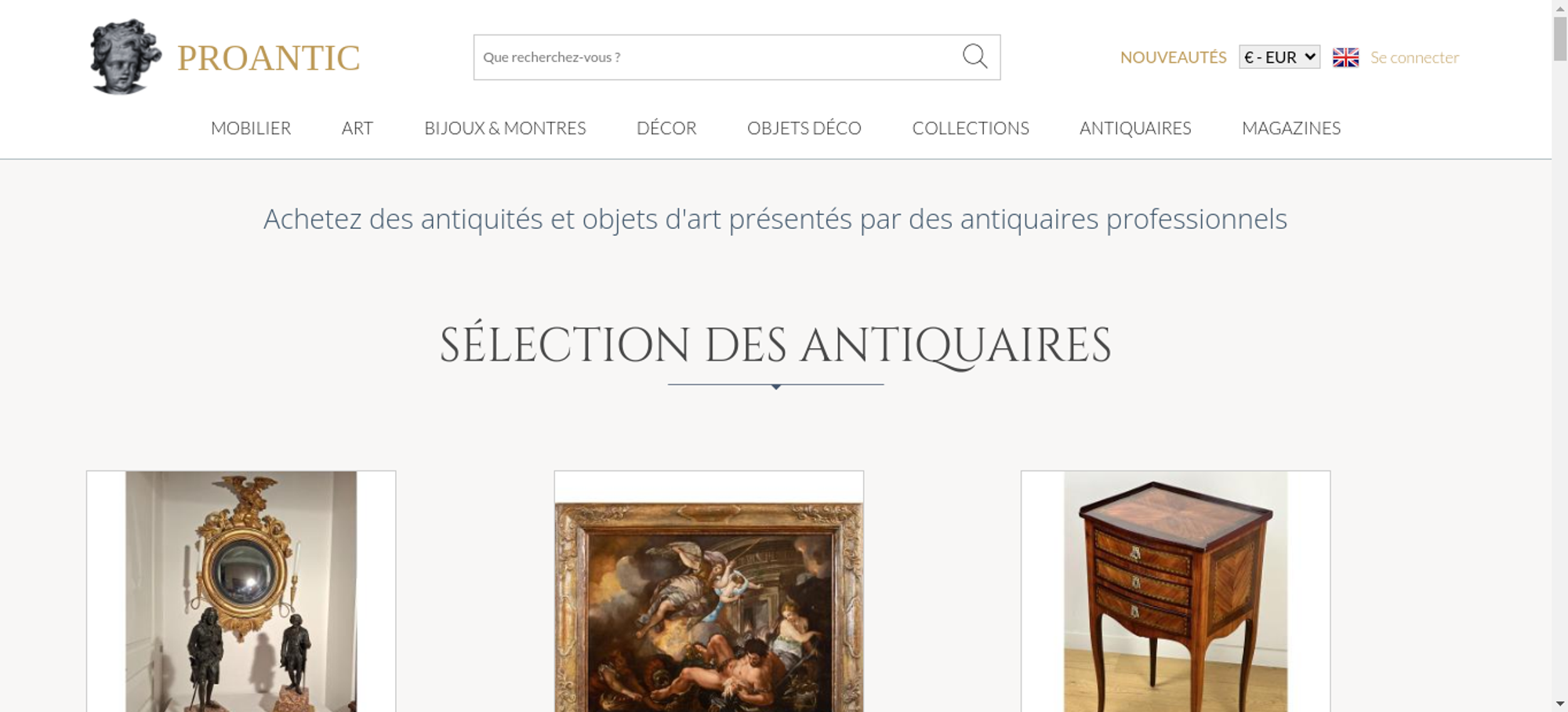Open the € - EUR currency dropdown
Viewport: 1568px width, 712px height.
click(x=1279, y=57)
